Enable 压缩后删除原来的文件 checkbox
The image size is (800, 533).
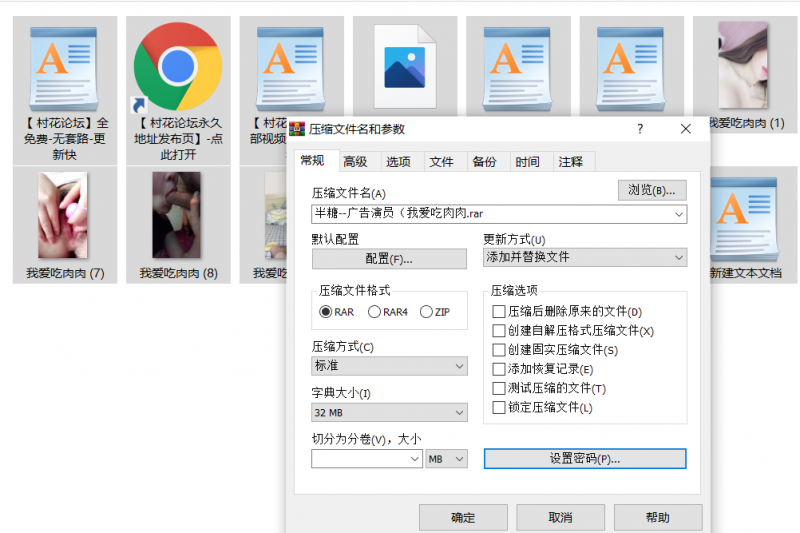pyautogui.click(x=499, y=312)
